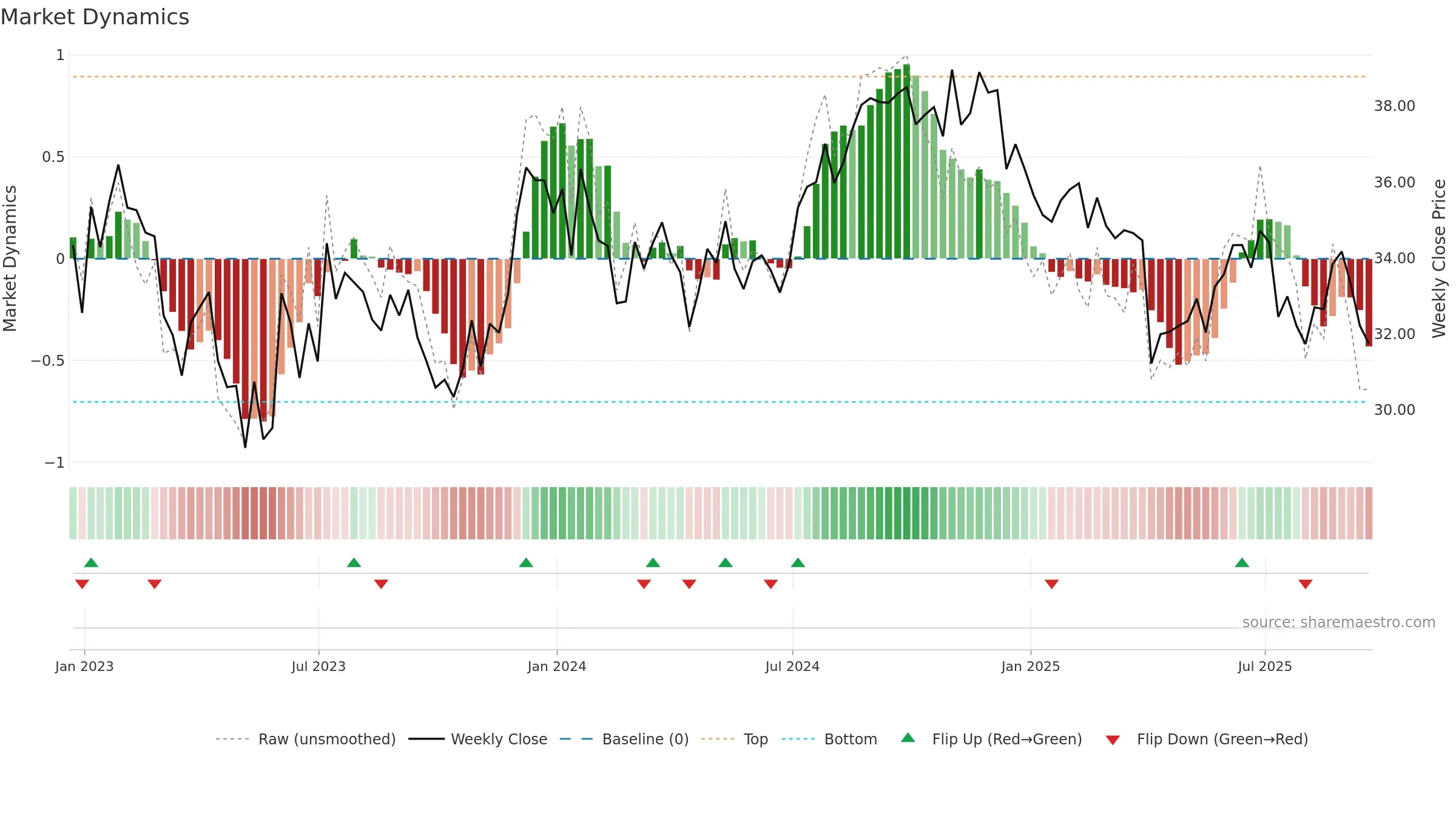Click the Jan 2025 x-axis label
Screen dimensions: 1456x819
(x=1031, y=666)
